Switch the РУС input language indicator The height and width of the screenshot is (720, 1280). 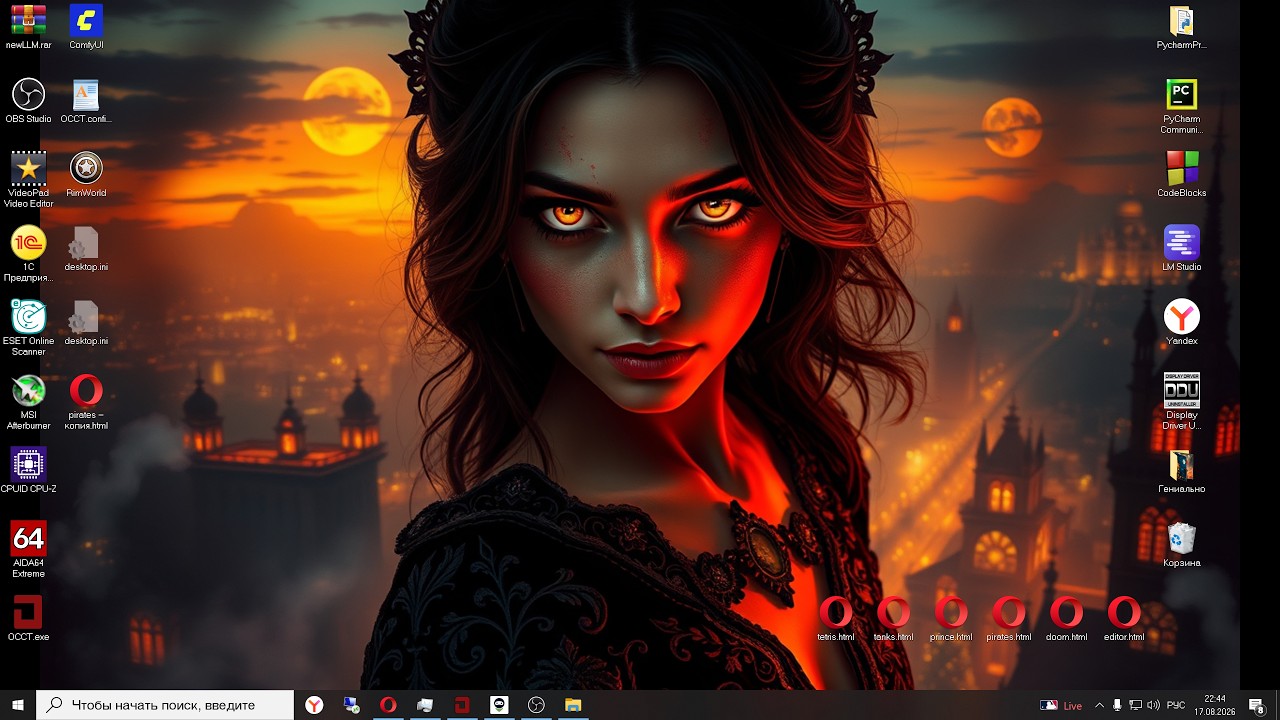pos(1176,705)
